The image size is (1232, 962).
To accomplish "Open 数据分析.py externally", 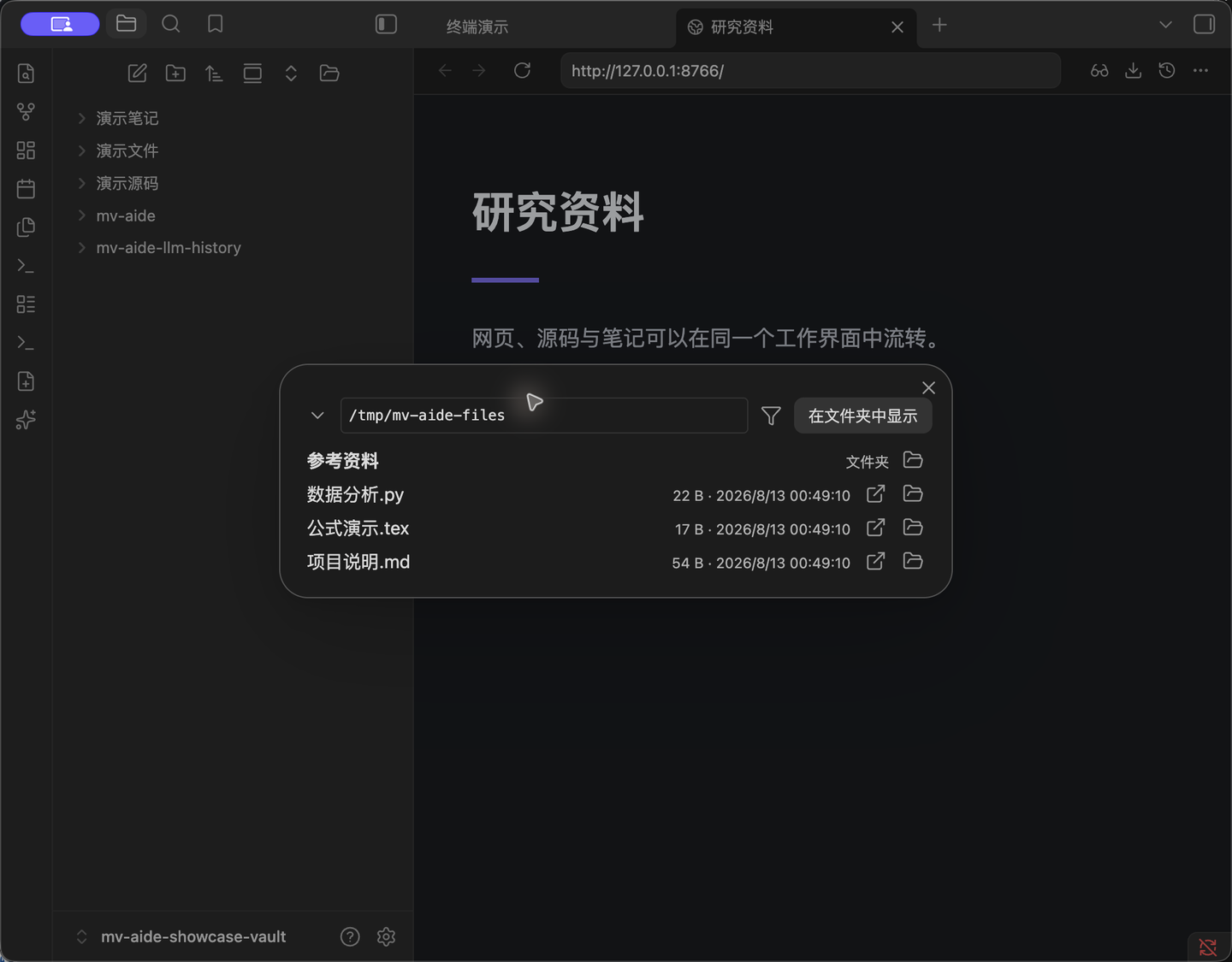I will point(875,494).
